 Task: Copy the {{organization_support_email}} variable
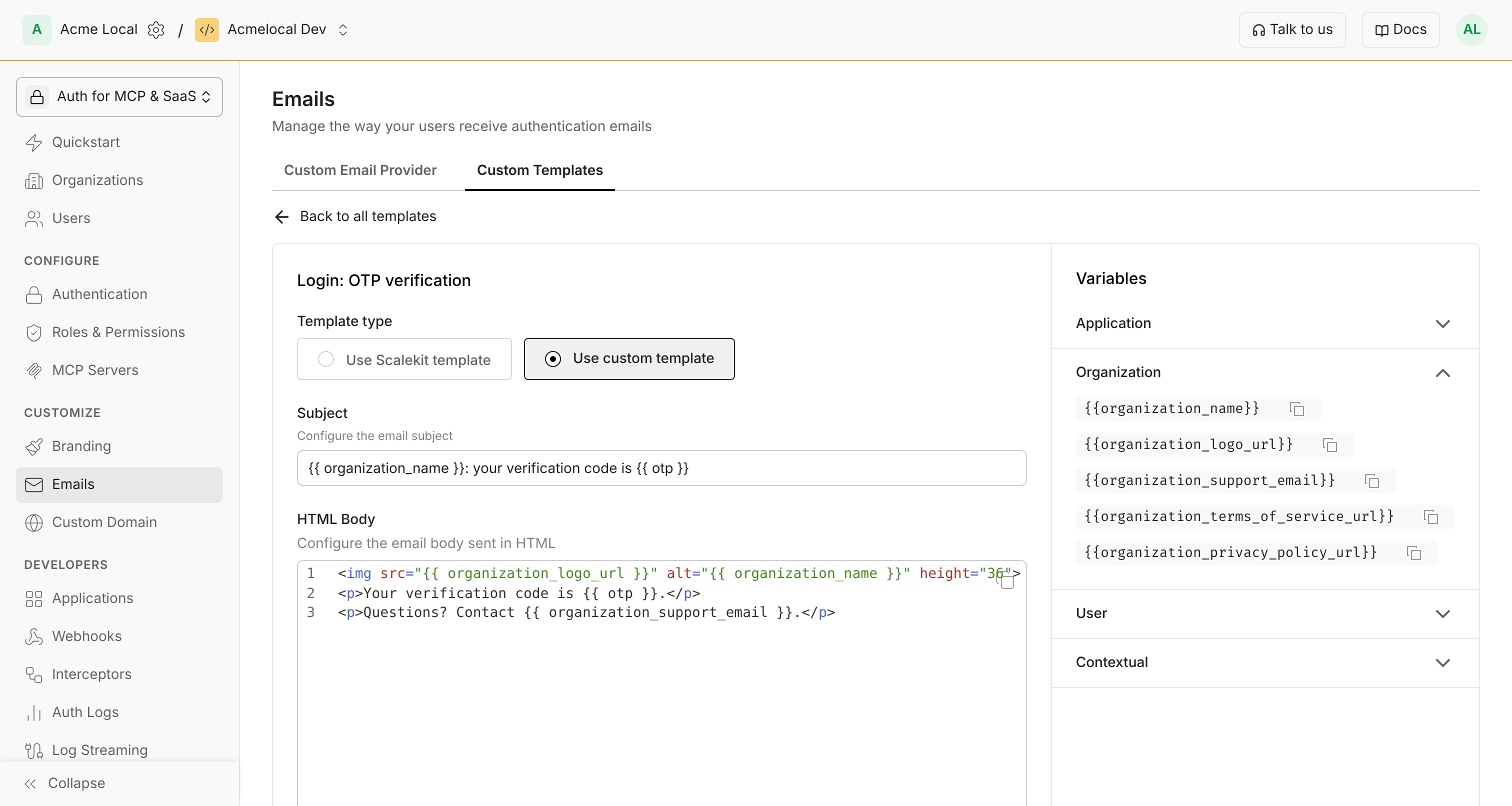click(x=1371, y=481)
